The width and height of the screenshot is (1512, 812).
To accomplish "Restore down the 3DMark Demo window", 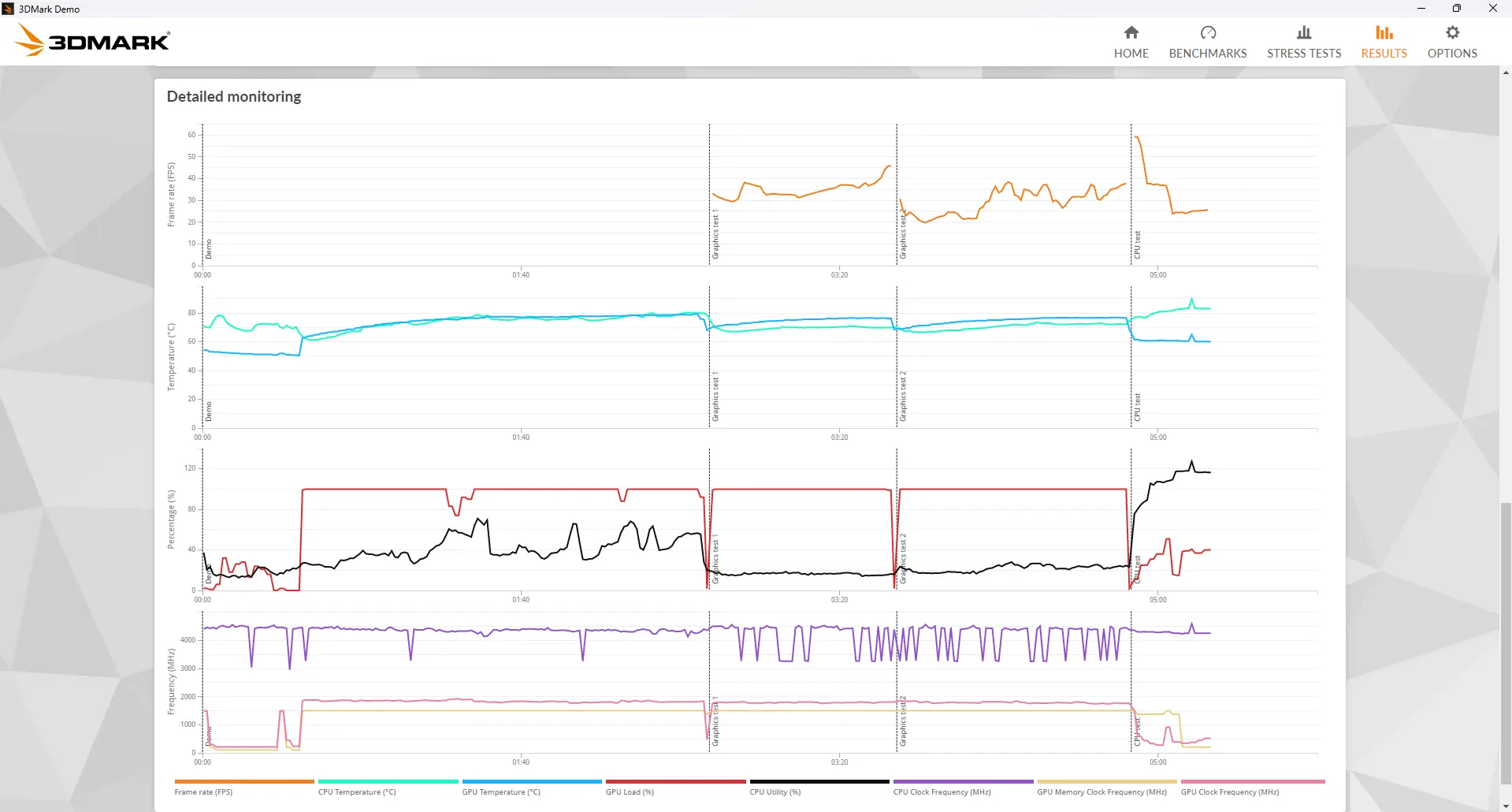I will click(1457, 9).
